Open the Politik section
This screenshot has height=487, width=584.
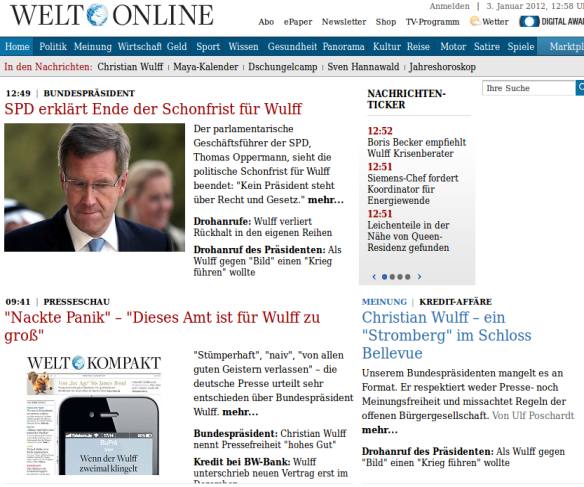pos(53,47)
